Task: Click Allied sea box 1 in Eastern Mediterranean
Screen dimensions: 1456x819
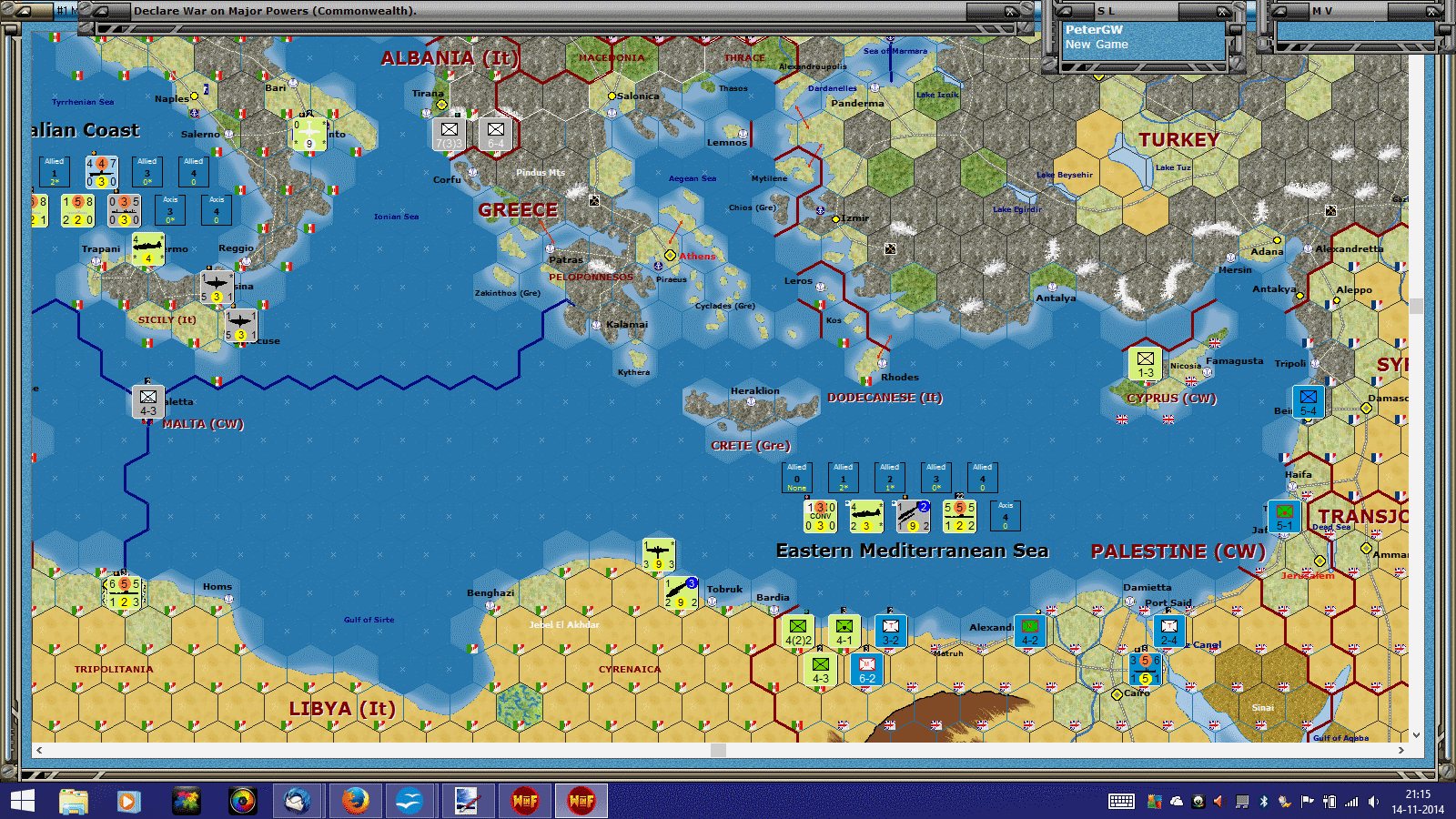Action: tap(844, 478)
